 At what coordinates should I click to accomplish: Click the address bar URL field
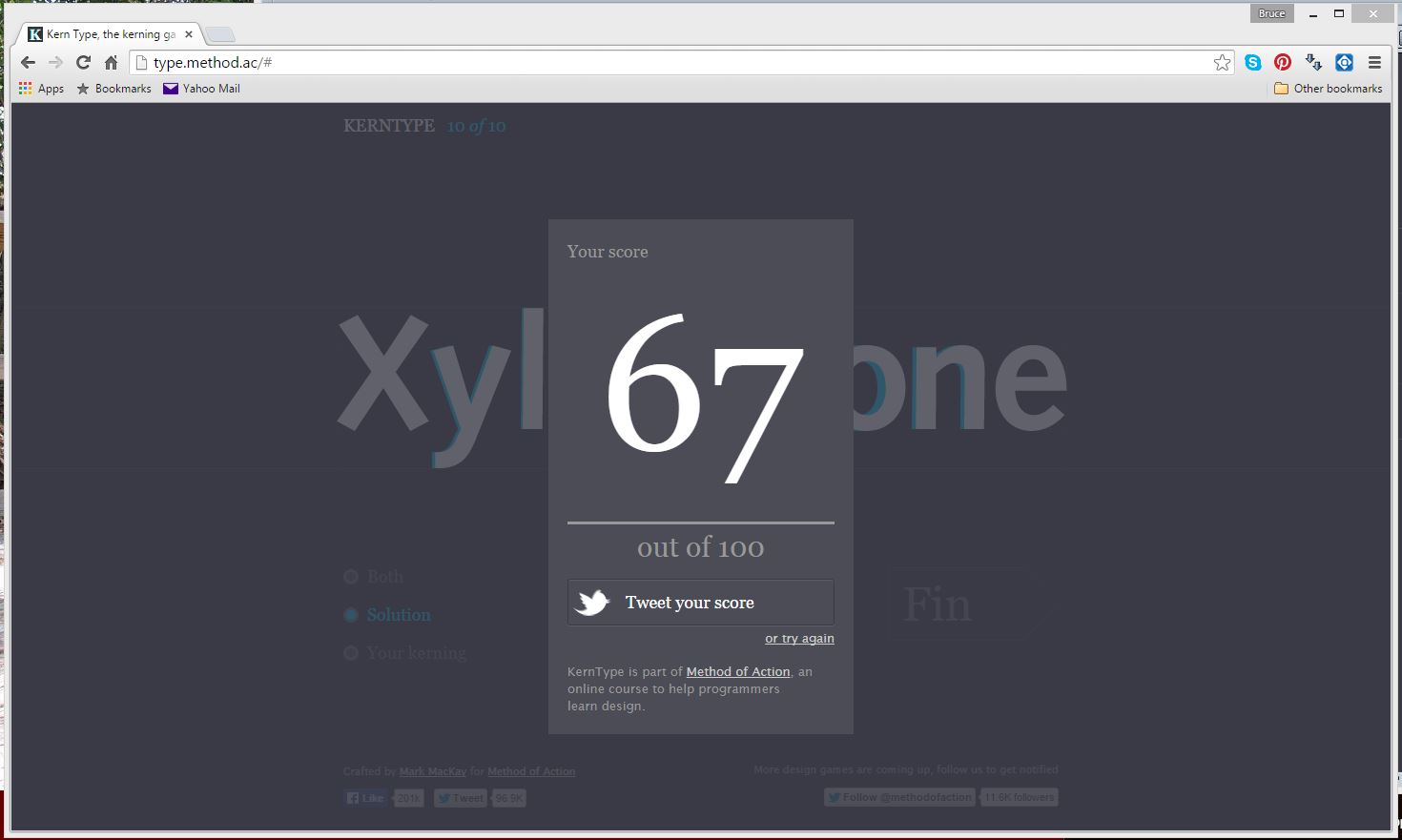click(668, 63)
